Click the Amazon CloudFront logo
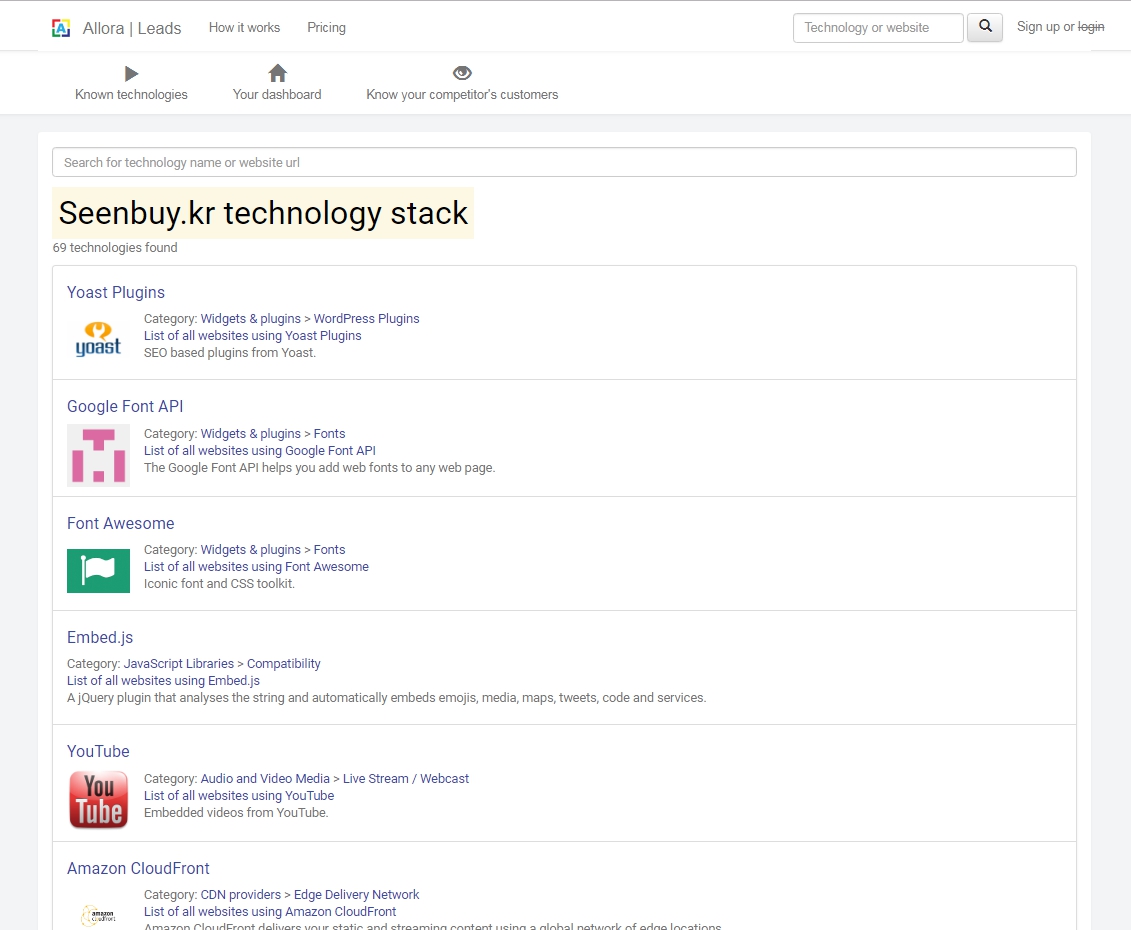1131x930 pixels. pyautogui.click(x=98, y=914)
